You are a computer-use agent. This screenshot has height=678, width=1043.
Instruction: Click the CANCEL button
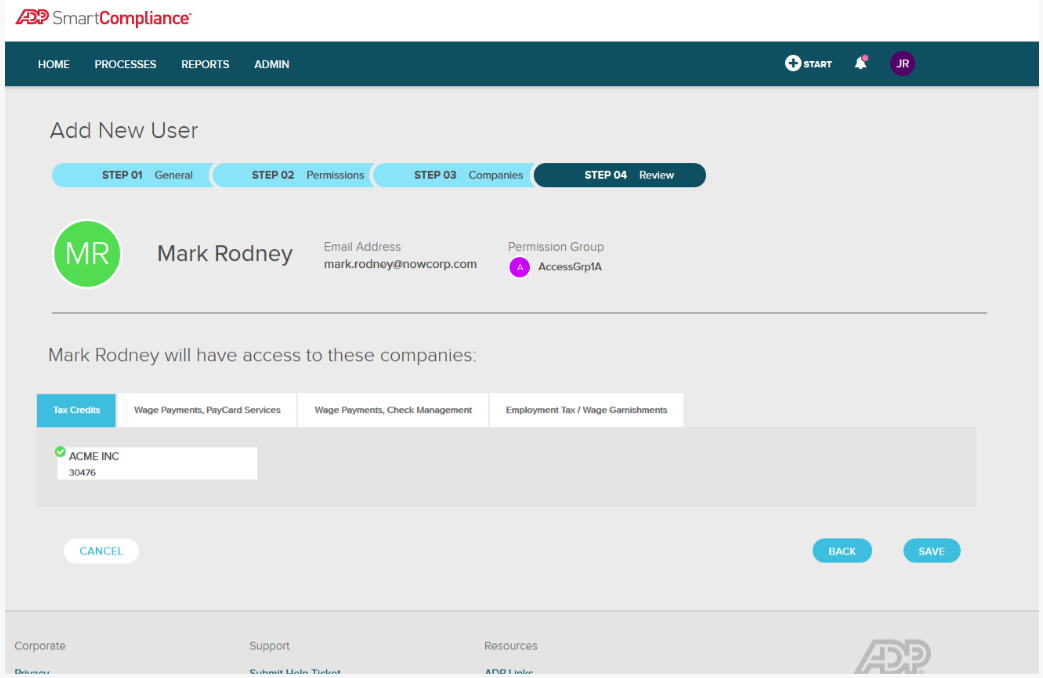tap(101, 551)
